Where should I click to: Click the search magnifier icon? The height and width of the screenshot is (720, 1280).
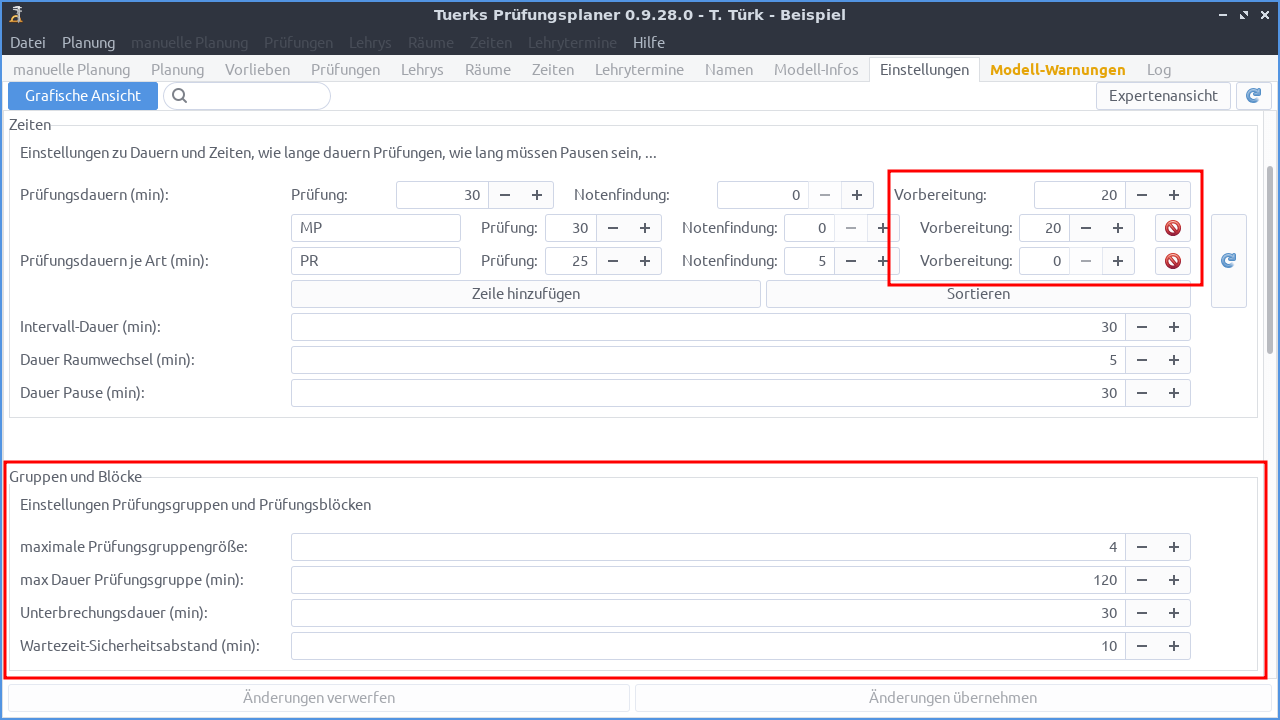coord(180,96)
